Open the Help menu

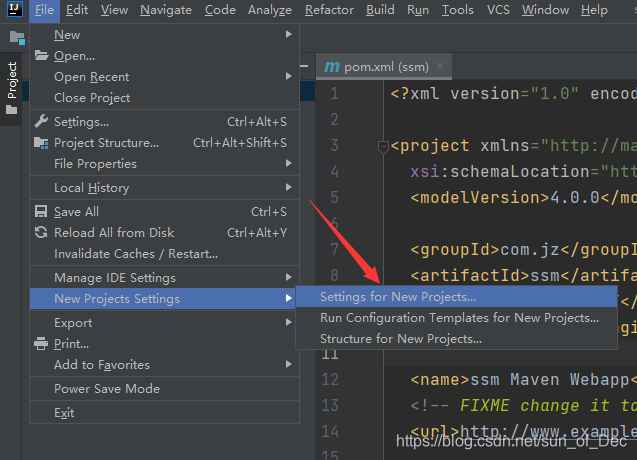click(x=594, y=10)
